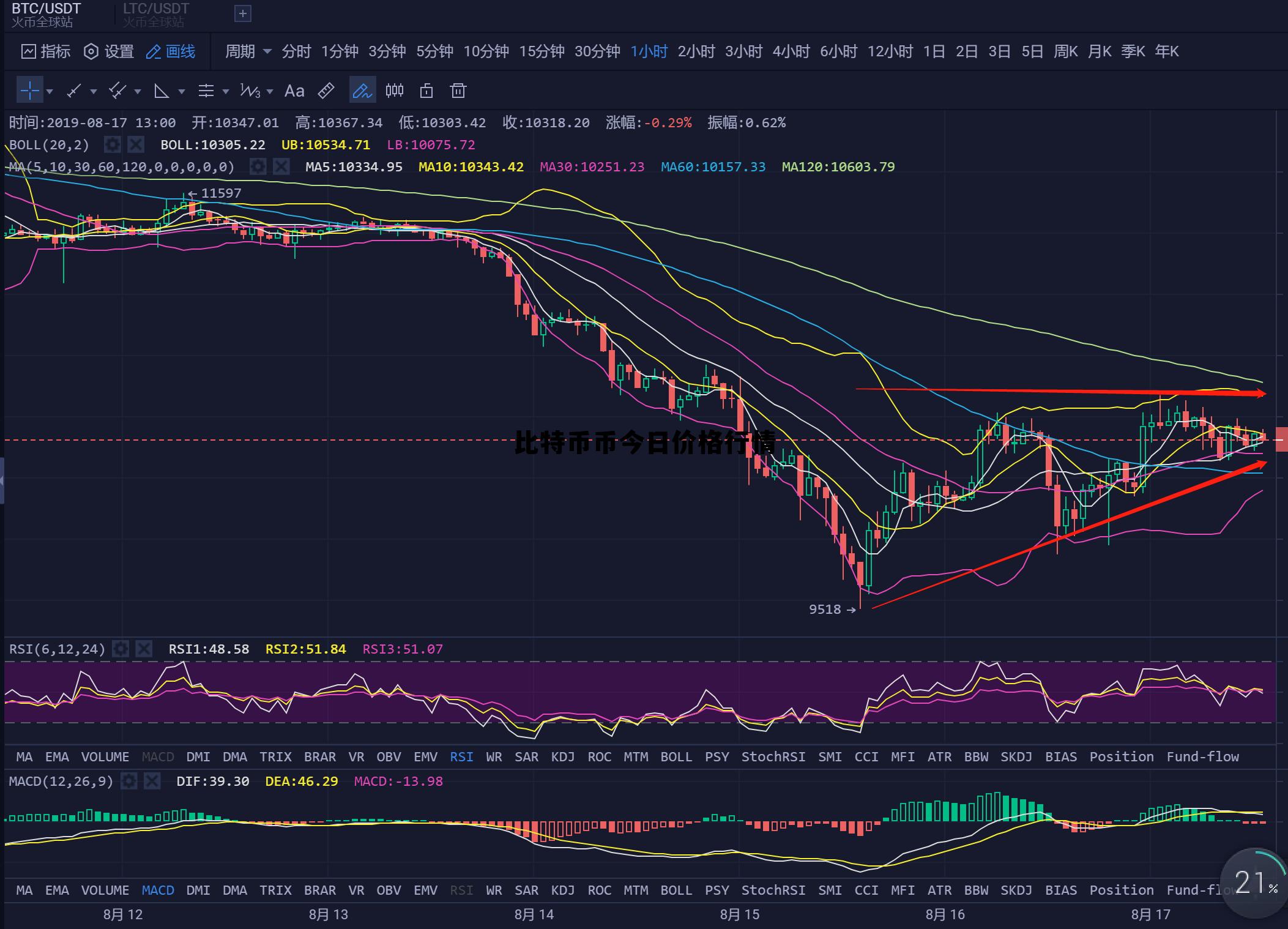Select the 12小时 timeframe
Viewport: 1288px width, 929px height.
tap(890, 51)
